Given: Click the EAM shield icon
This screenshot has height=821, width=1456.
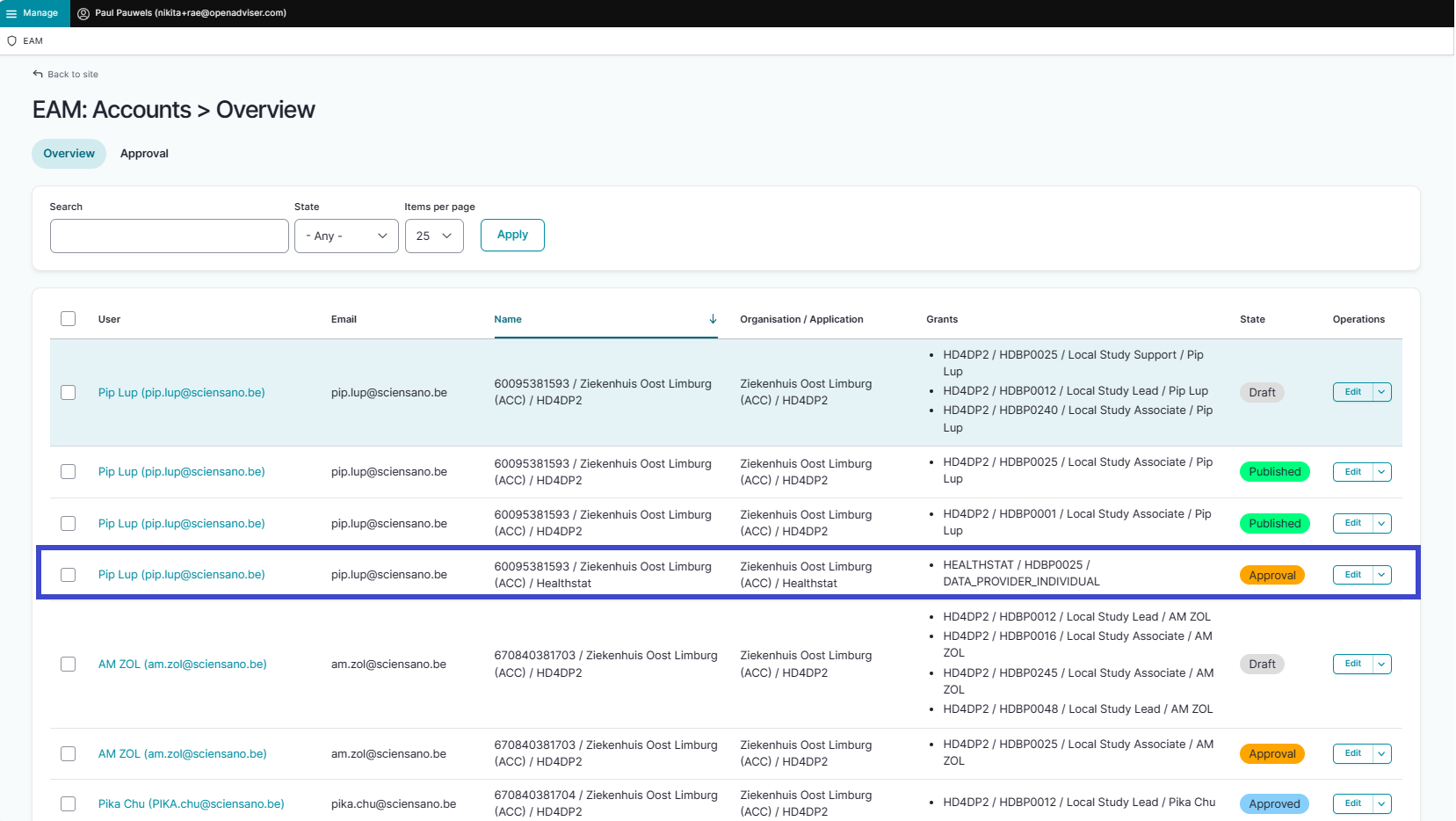Looking at the screenshot, I should click(11, 41).
